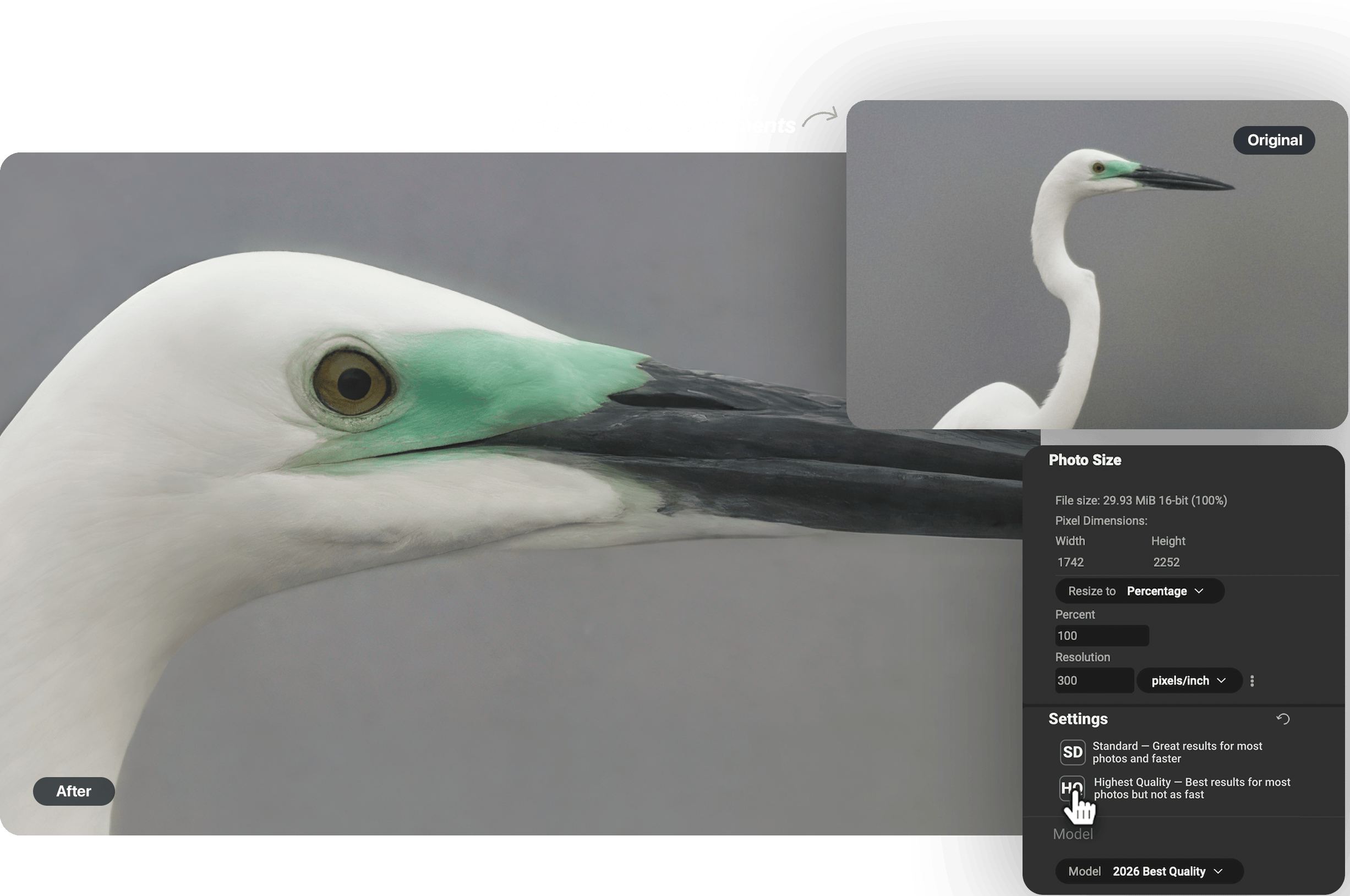Image resolution: width=1350 pixels, height=896 pixels.
Task: Select the HQ Highest Quality icon
Action: [x=1072, y=789]
